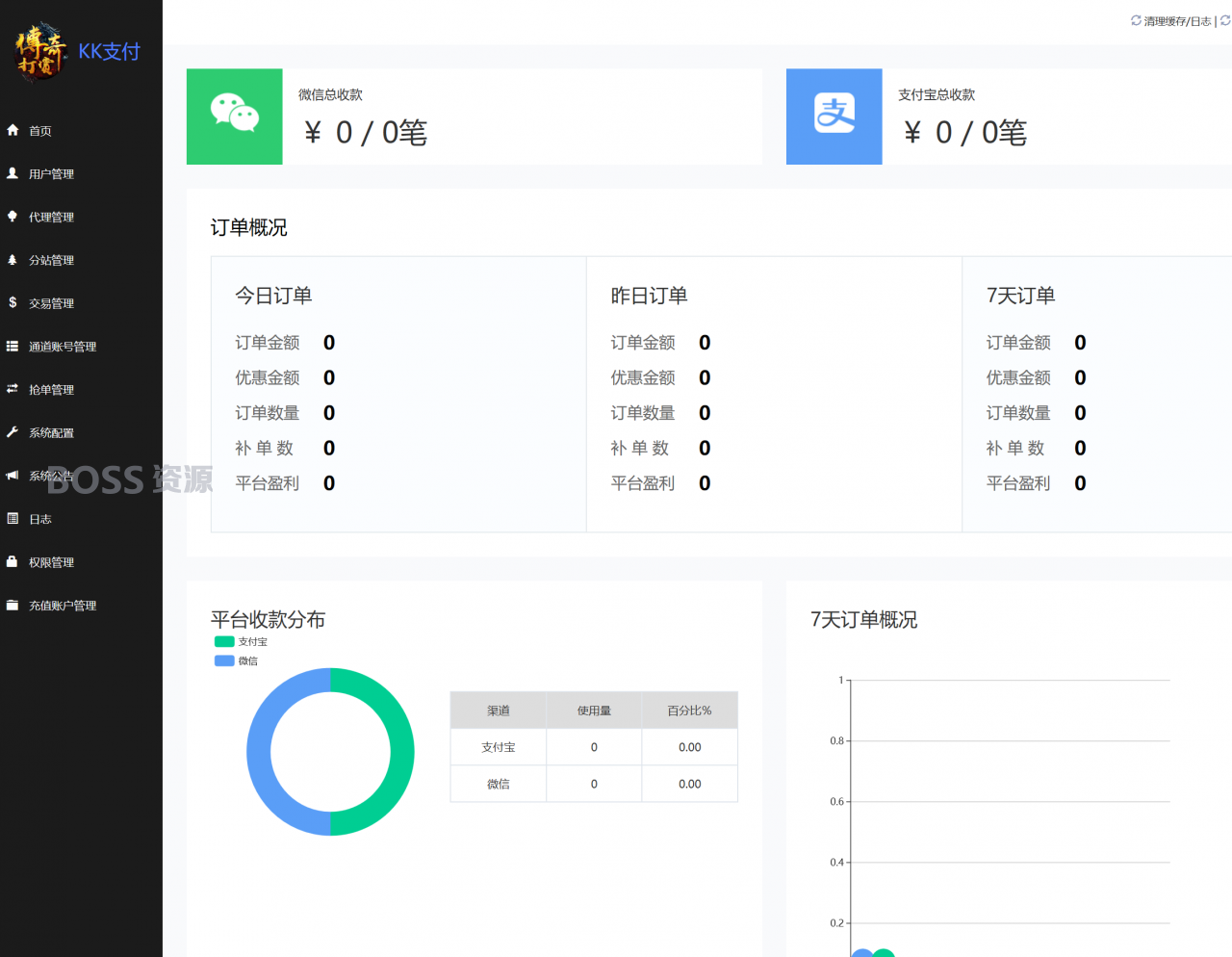Viewport: 1232px width, 957px height.
Task: Open 充值账户管理 in the sidebar
Action: tap(63, 606)
